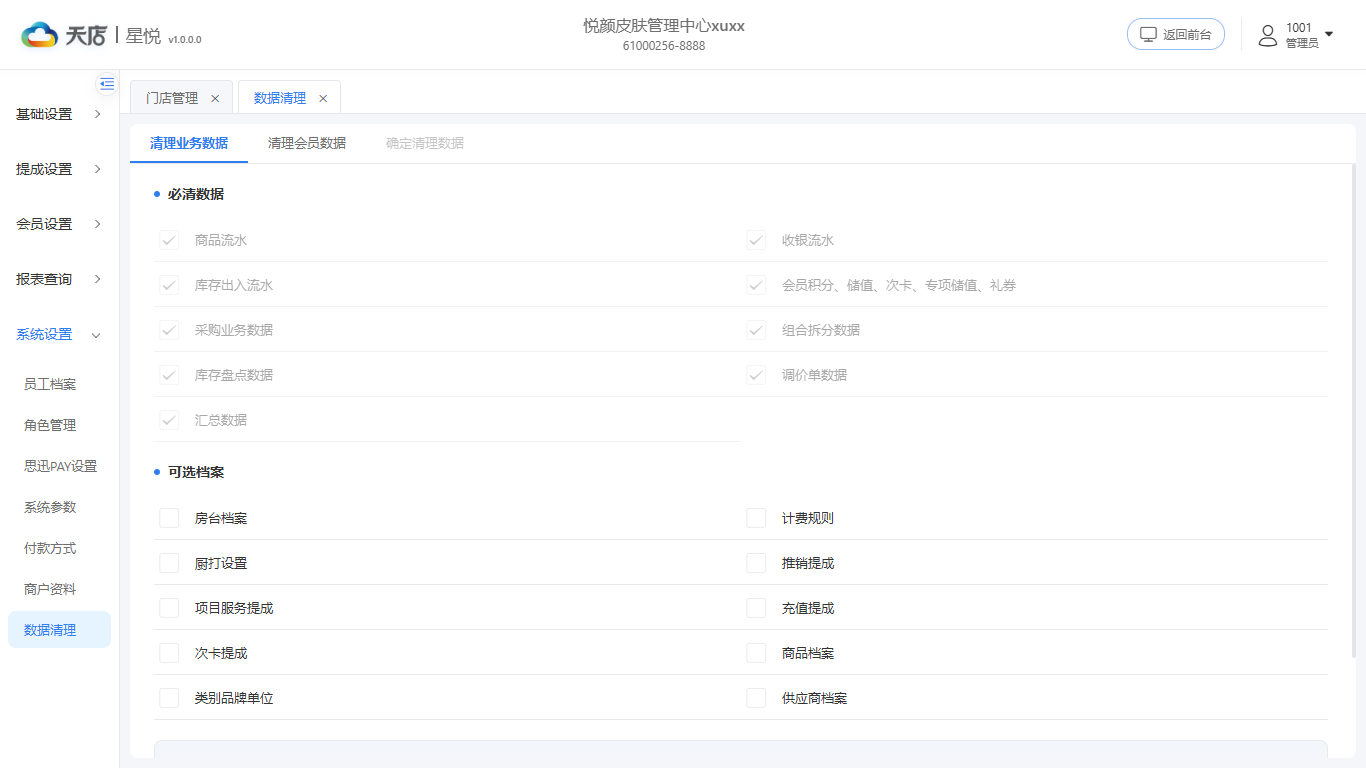Select the 项目服务提成 checkbox
The image size is (1366, 768).
[x=169, y=608]
